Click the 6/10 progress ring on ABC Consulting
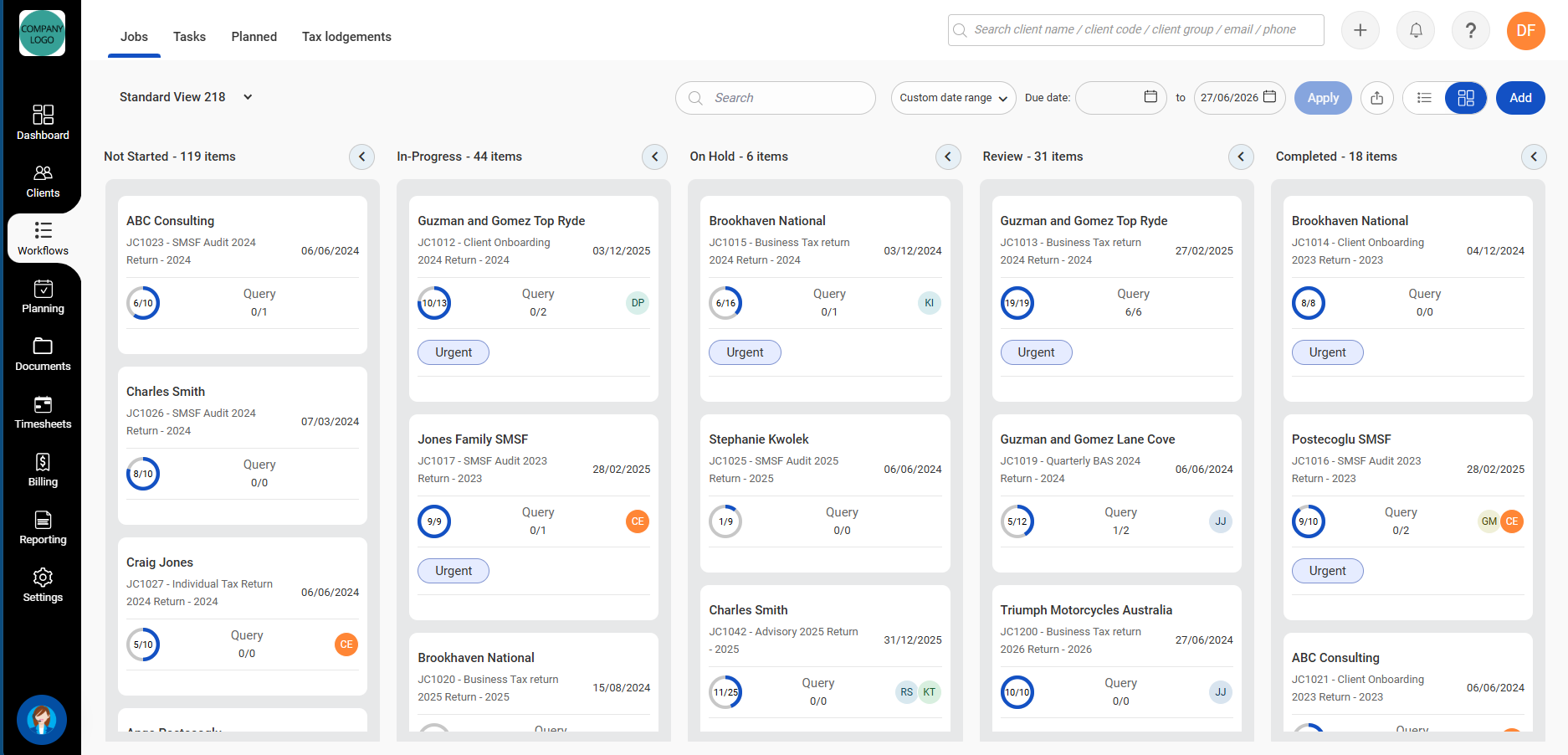 (x=143, y=303)
